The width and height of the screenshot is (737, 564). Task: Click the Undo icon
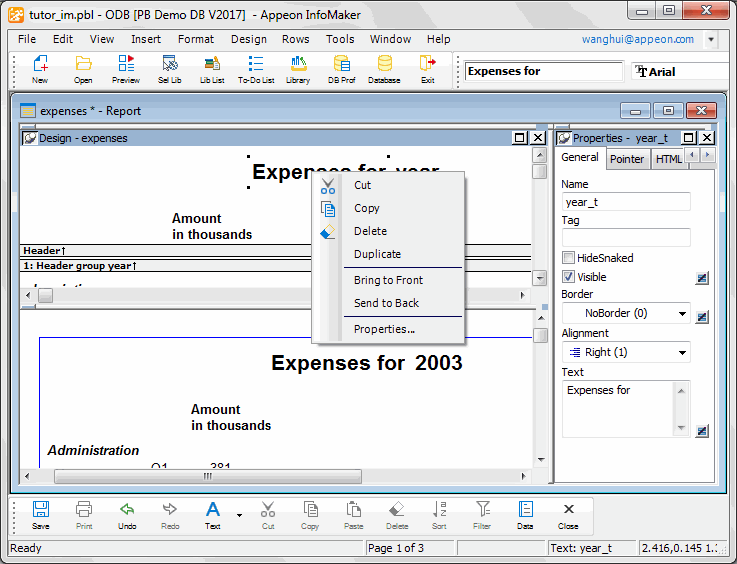(x=127, y=516)
